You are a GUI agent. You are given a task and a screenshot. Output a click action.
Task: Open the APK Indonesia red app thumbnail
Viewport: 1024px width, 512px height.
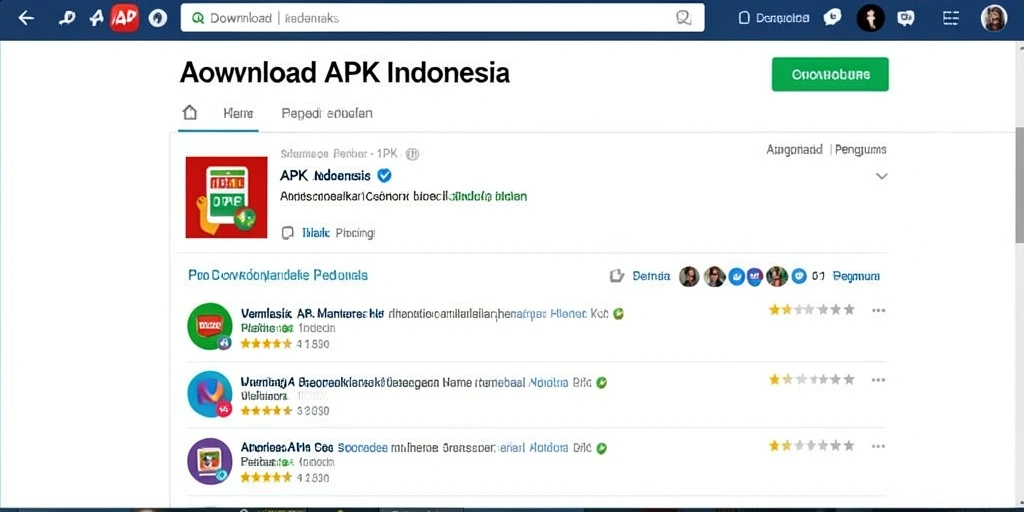(226, 197)
